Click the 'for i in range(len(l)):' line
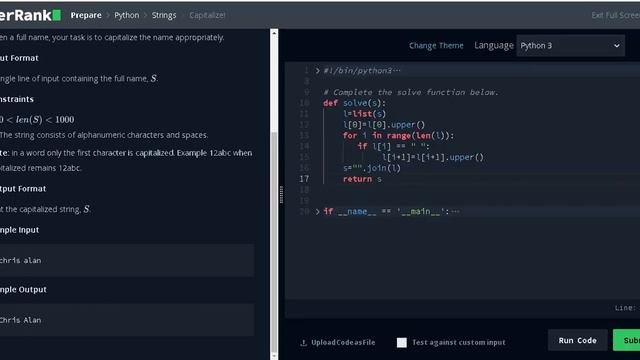Viewport: 640px width, 360px height. tap(398, 136)
